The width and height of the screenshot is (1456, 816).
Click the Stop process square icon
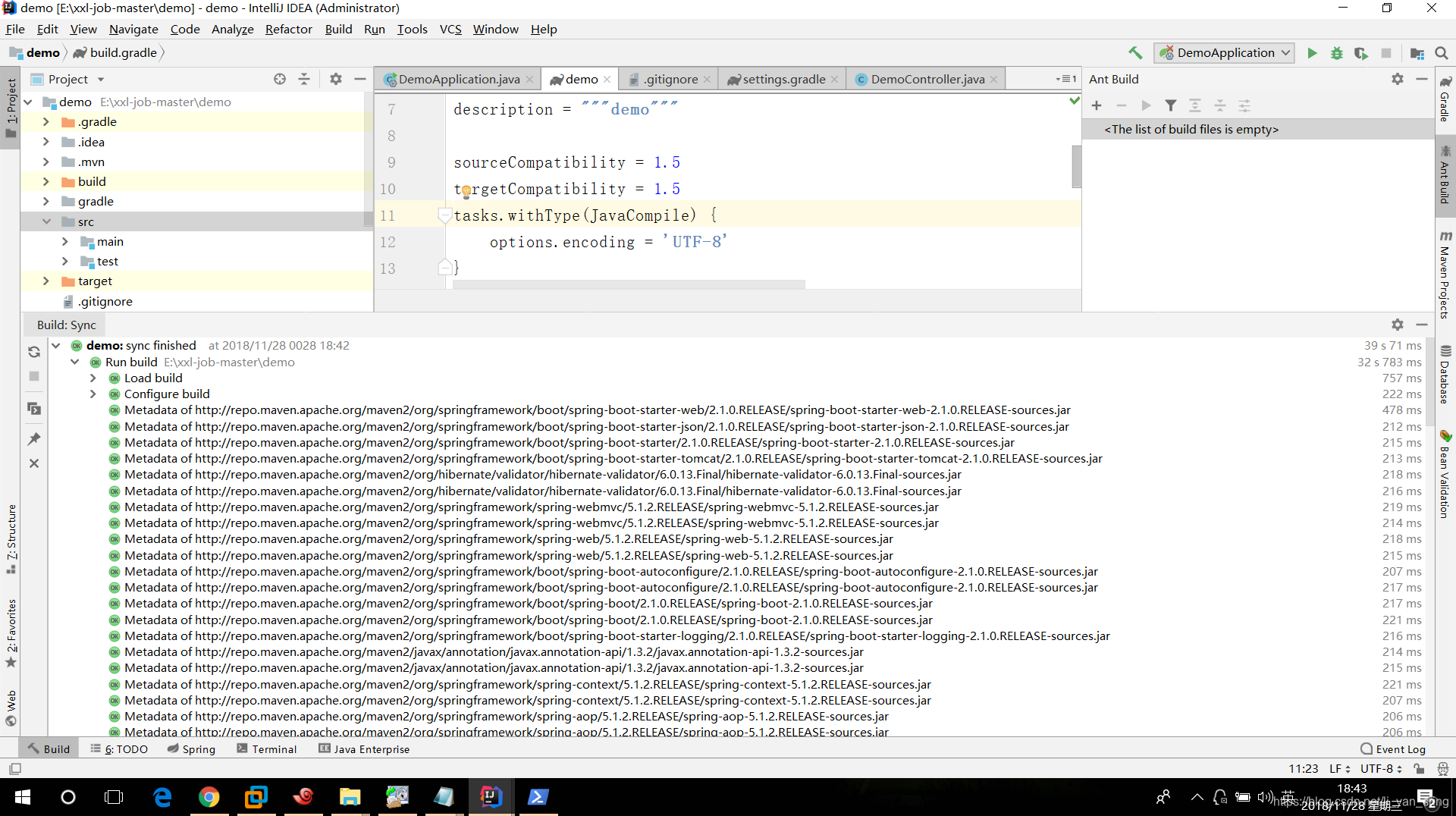(1386, 53)
